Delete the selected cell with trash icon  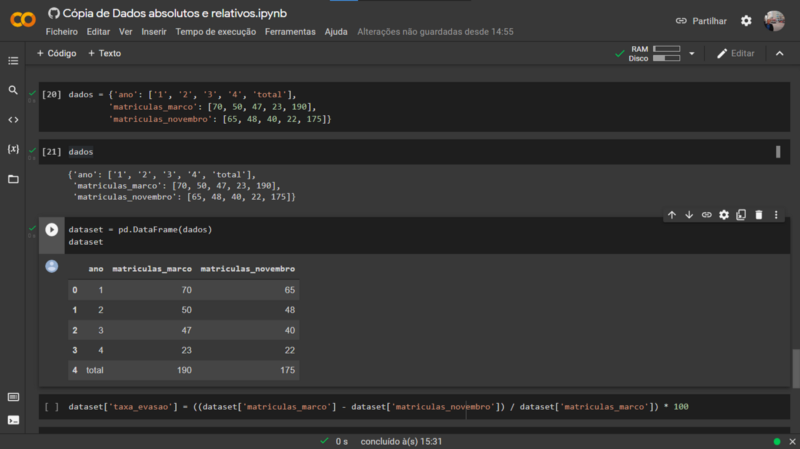coord(759,215)
